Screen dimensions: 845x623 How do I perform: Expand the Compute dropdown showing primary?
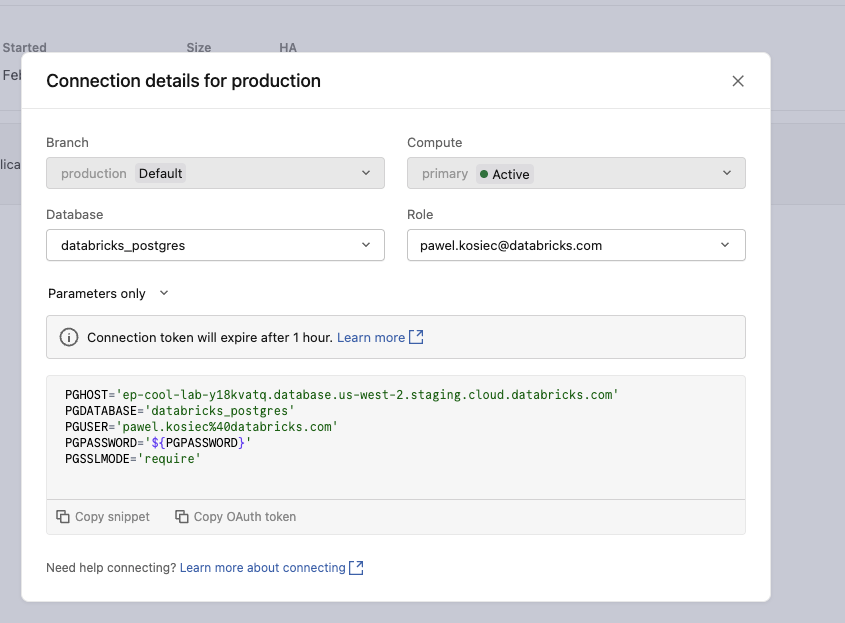tap(576, 173)
